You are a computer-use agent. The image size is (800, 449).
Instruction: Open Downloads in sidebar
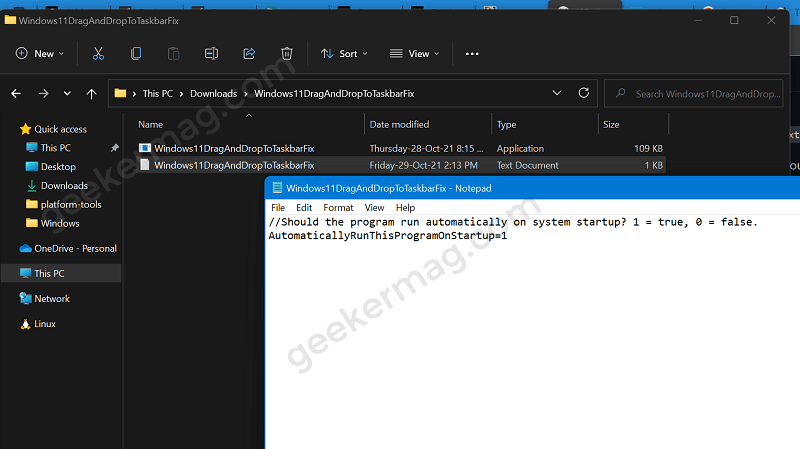(64, 185)
